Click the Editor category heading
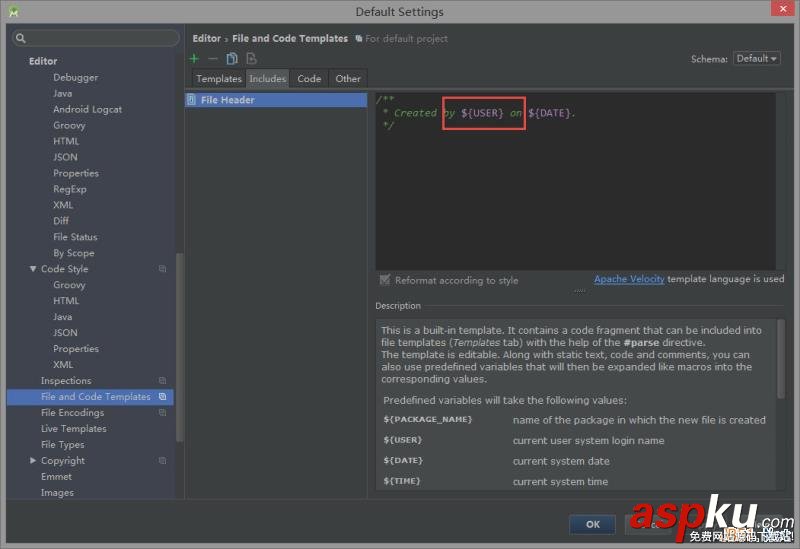This screenshot has height=549, width=800. [43, 61]
